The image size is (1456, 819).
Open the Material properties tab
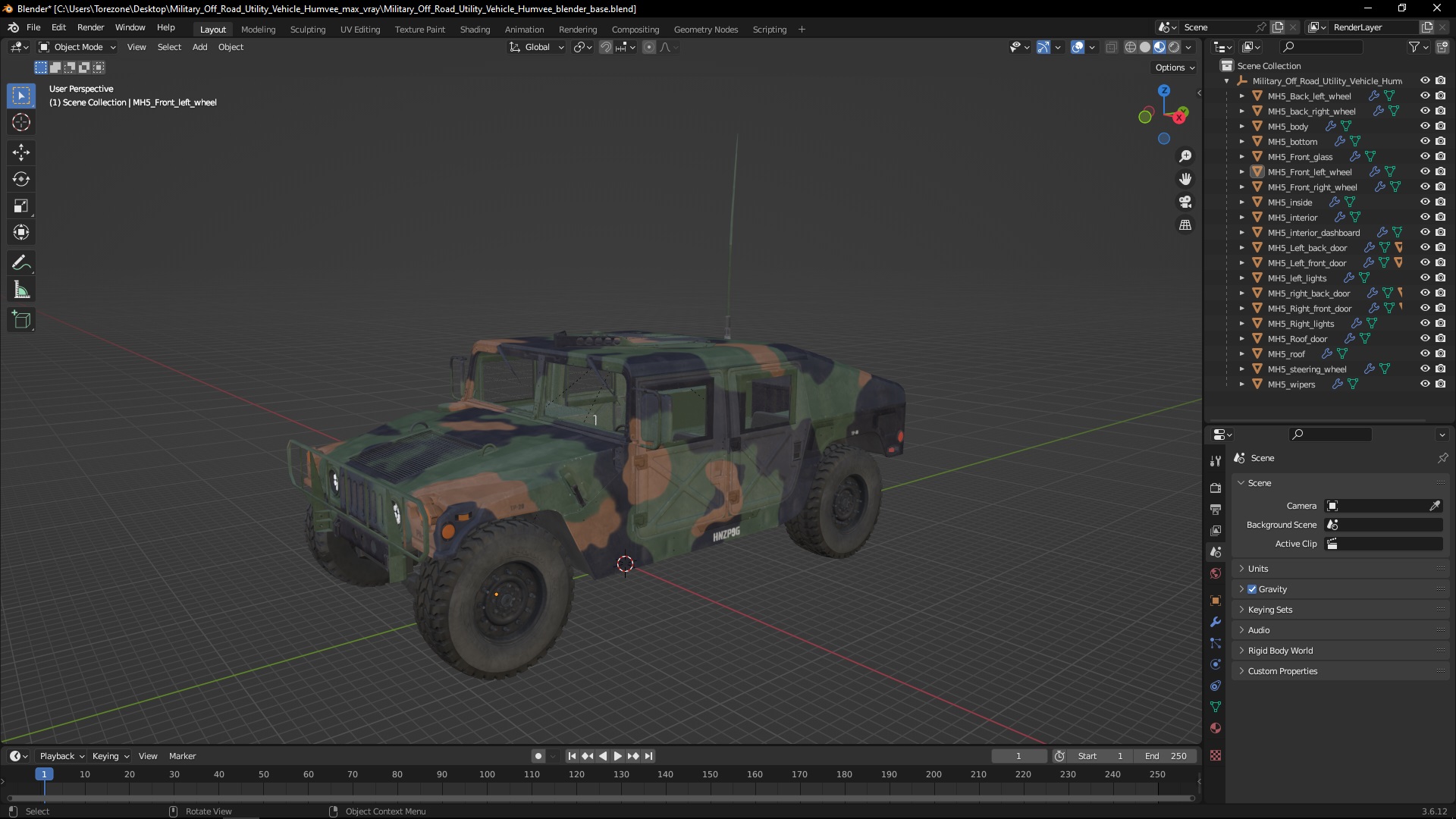click(1216, 728)
